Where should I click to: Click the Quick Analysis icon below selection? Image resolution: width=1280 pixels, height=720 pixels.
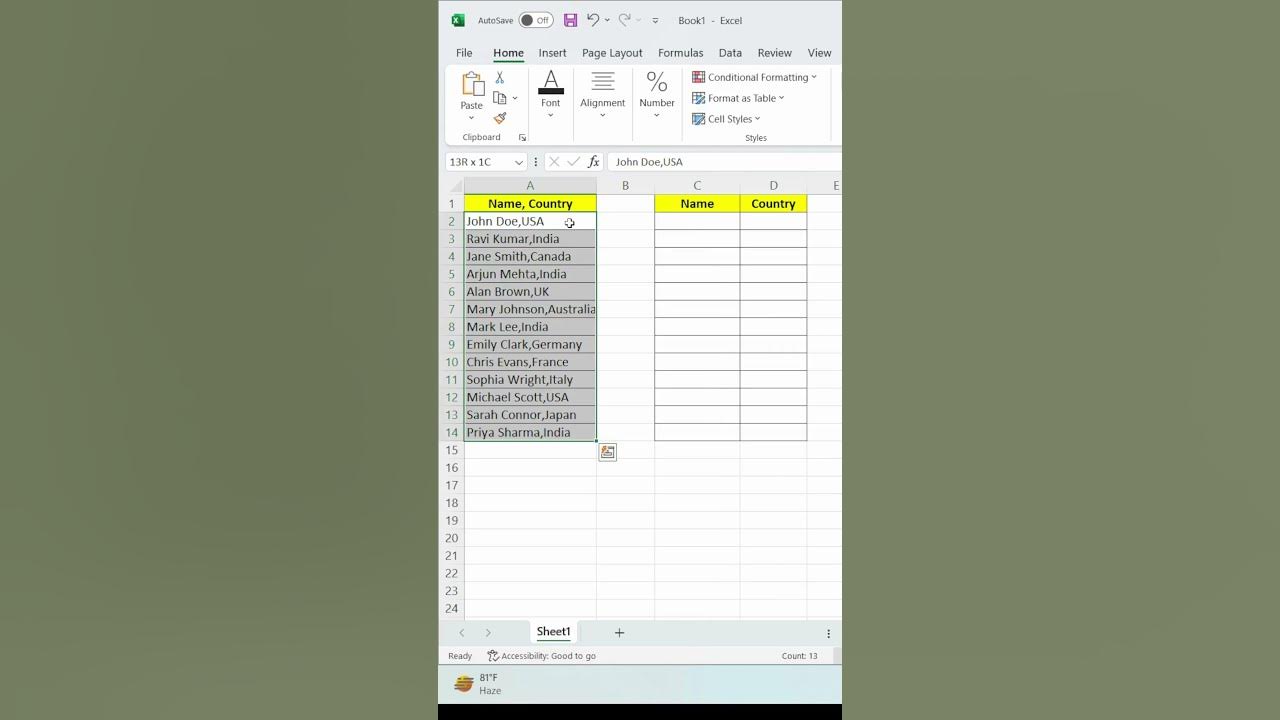[x=607, y=452]
